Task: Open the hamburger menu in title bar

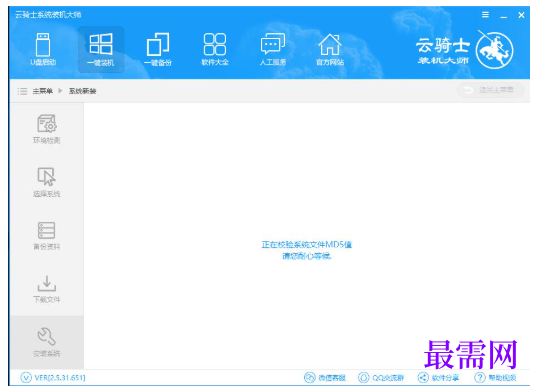Action: pyautogui.click(x=485, y=15)
